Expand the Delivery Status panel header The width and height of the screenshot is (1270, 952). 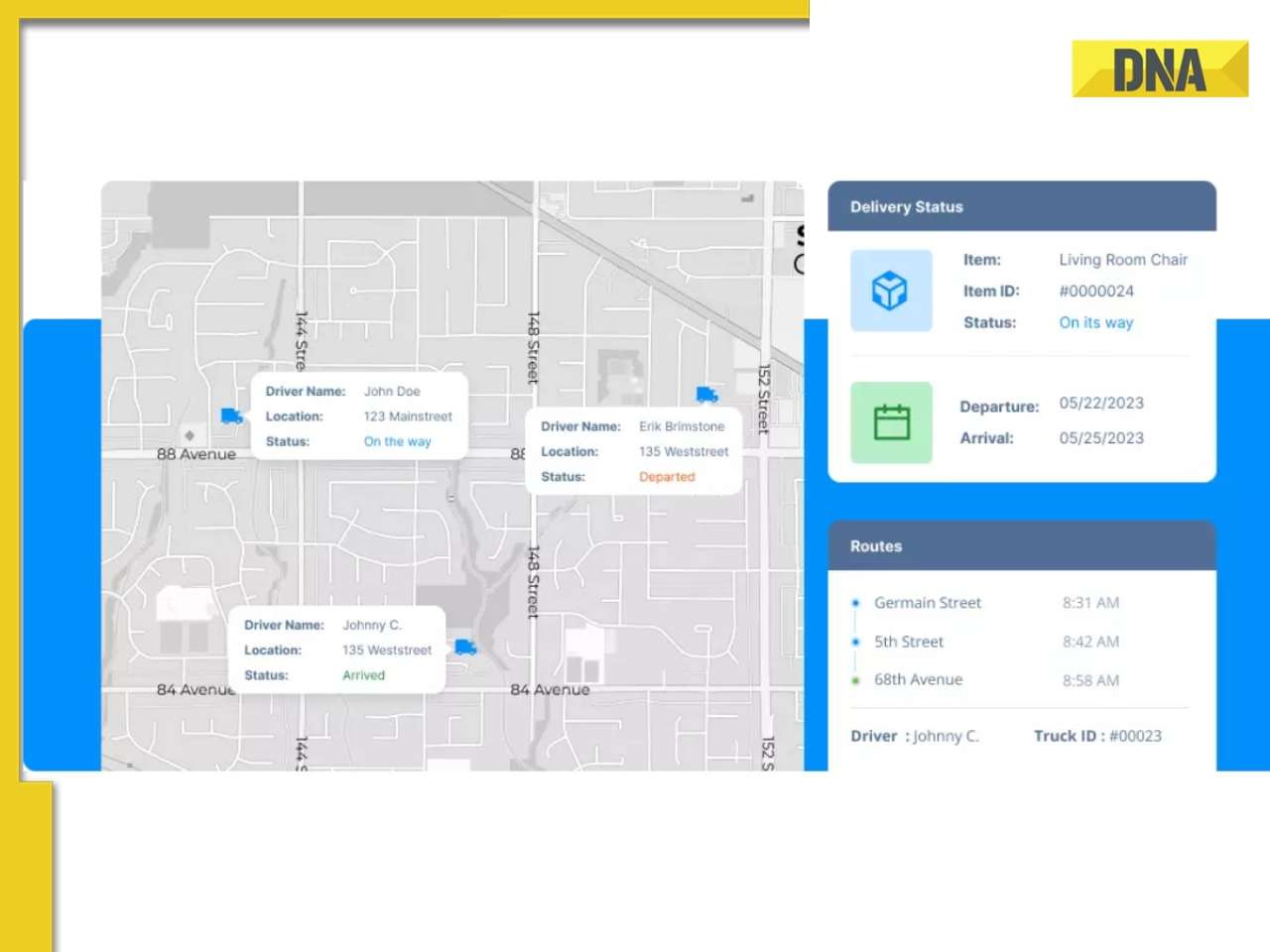coord(1022,206)
